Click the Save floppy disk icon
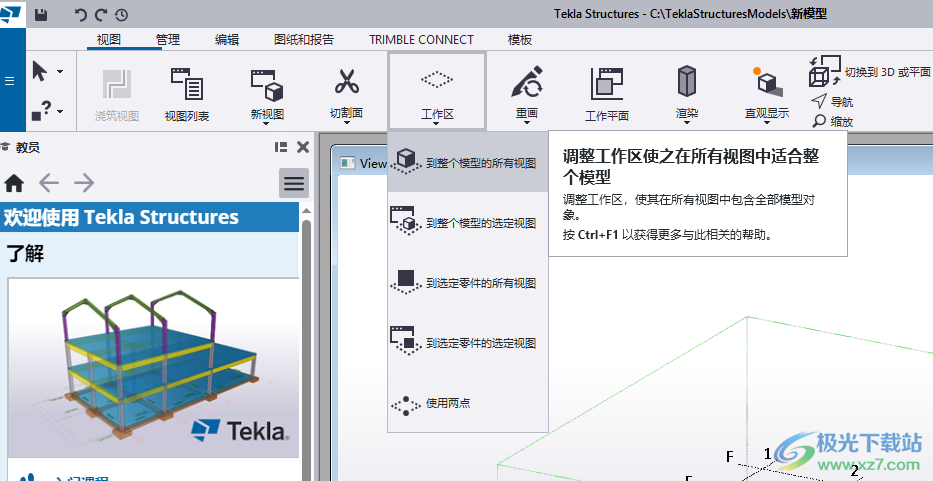Screen dimensions: 933x481 41,15
